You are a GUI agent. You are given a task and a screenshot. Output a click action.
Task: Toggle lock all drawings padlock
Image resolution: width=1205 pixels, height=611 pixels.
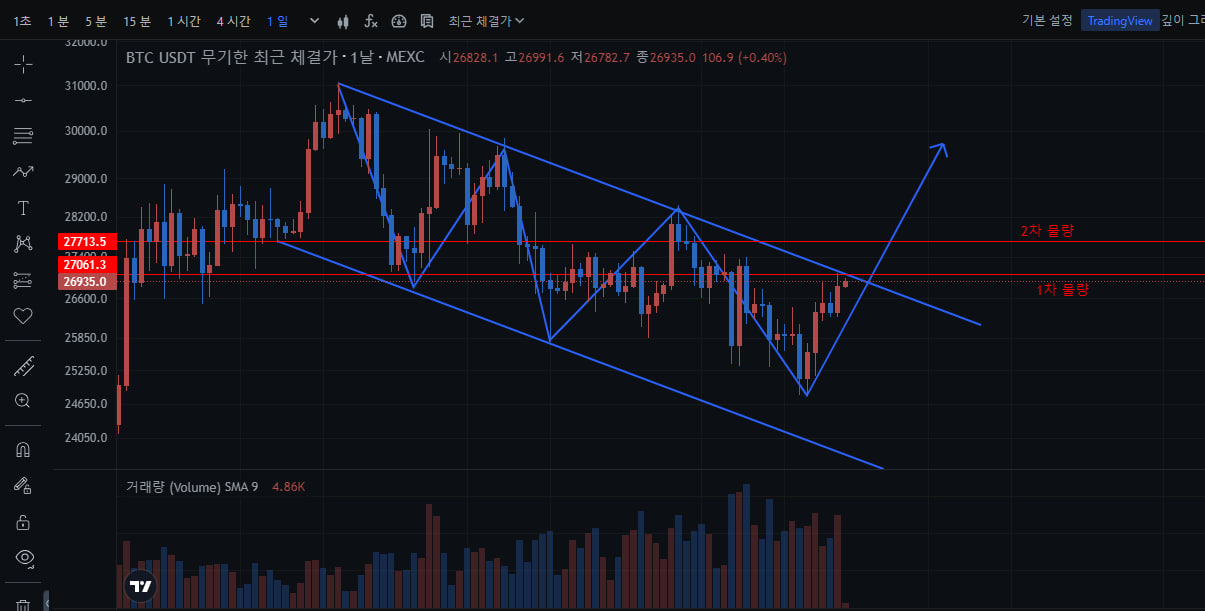[x=23, y=522]
